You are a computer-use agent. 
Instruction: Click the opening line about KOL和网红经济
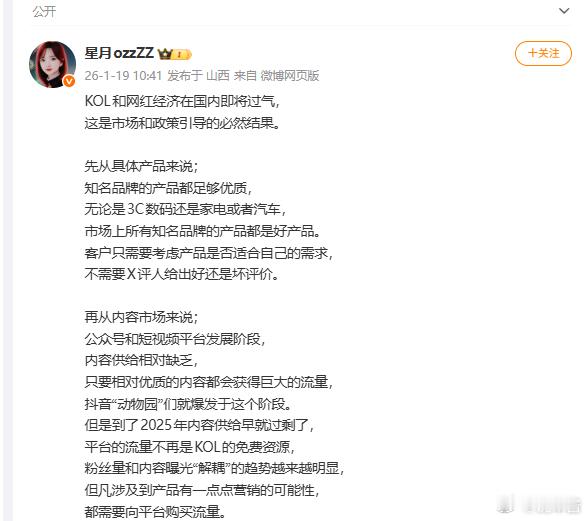[x=182, y=101]
